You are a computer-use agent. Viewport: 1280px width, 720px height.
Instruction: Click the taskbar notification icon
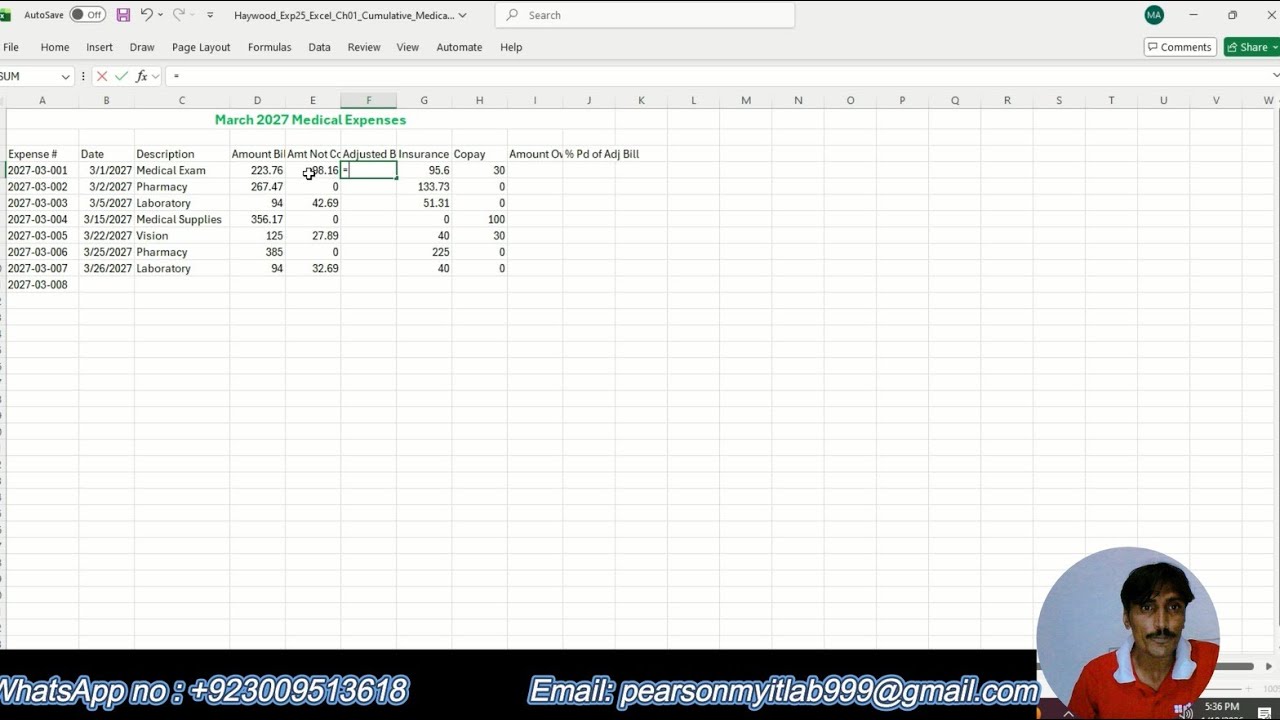(x=1264, y=711)
